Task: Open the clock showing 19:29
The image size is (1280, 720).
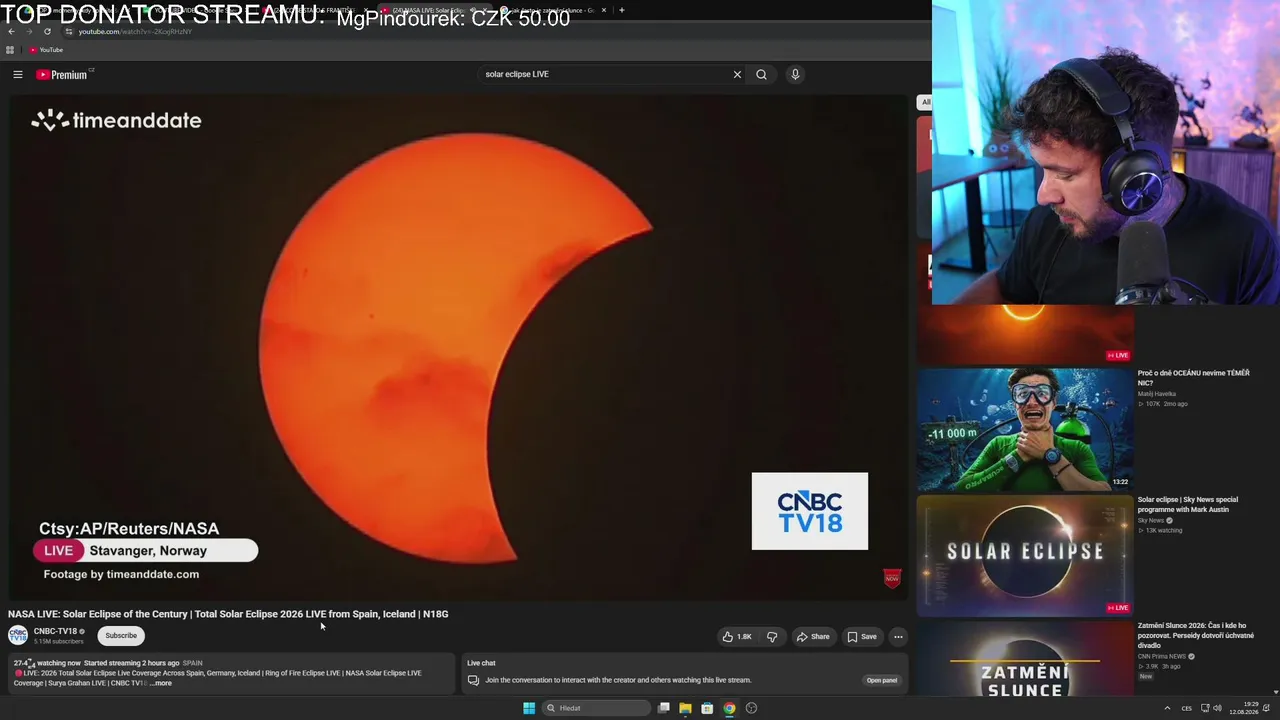Action: [1244, 708]
